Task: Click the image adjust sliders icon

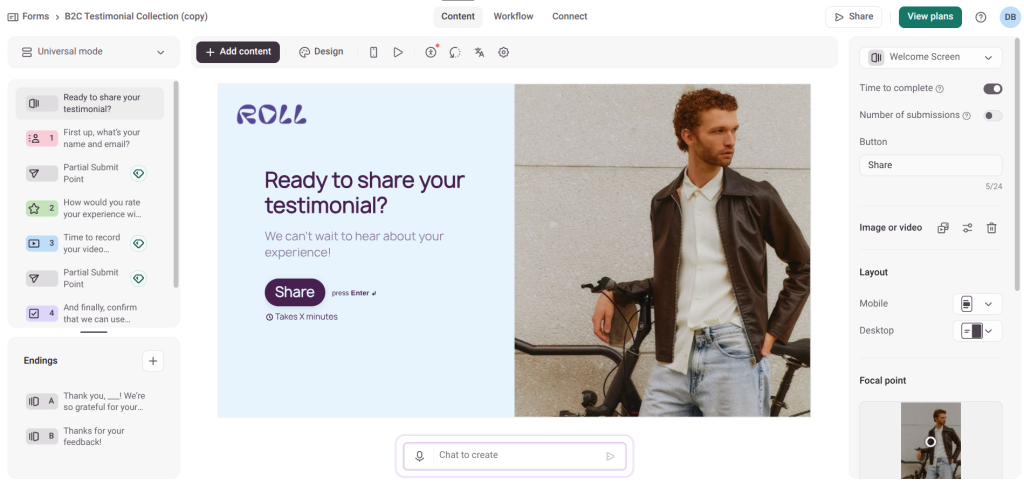Action: pos(967,228)
